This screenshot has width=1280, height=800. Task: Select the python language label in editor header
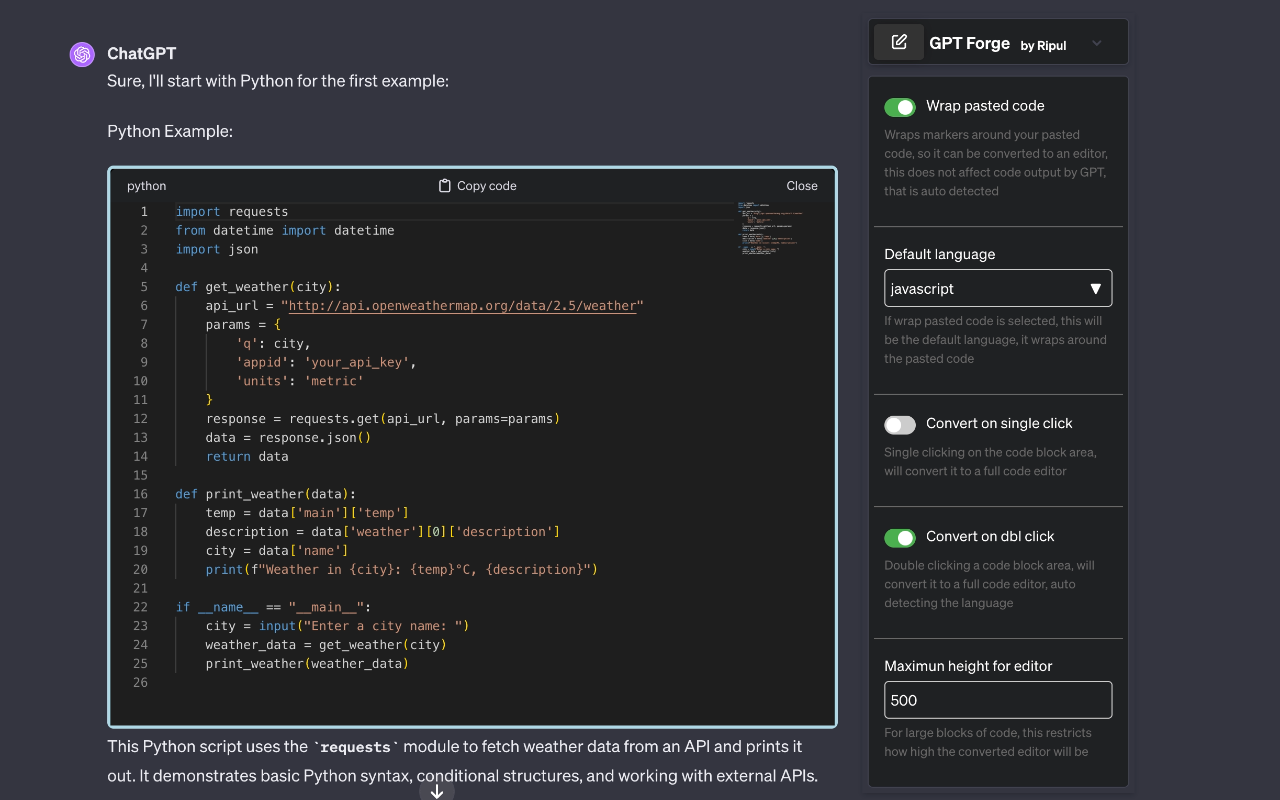pos(146,185)
